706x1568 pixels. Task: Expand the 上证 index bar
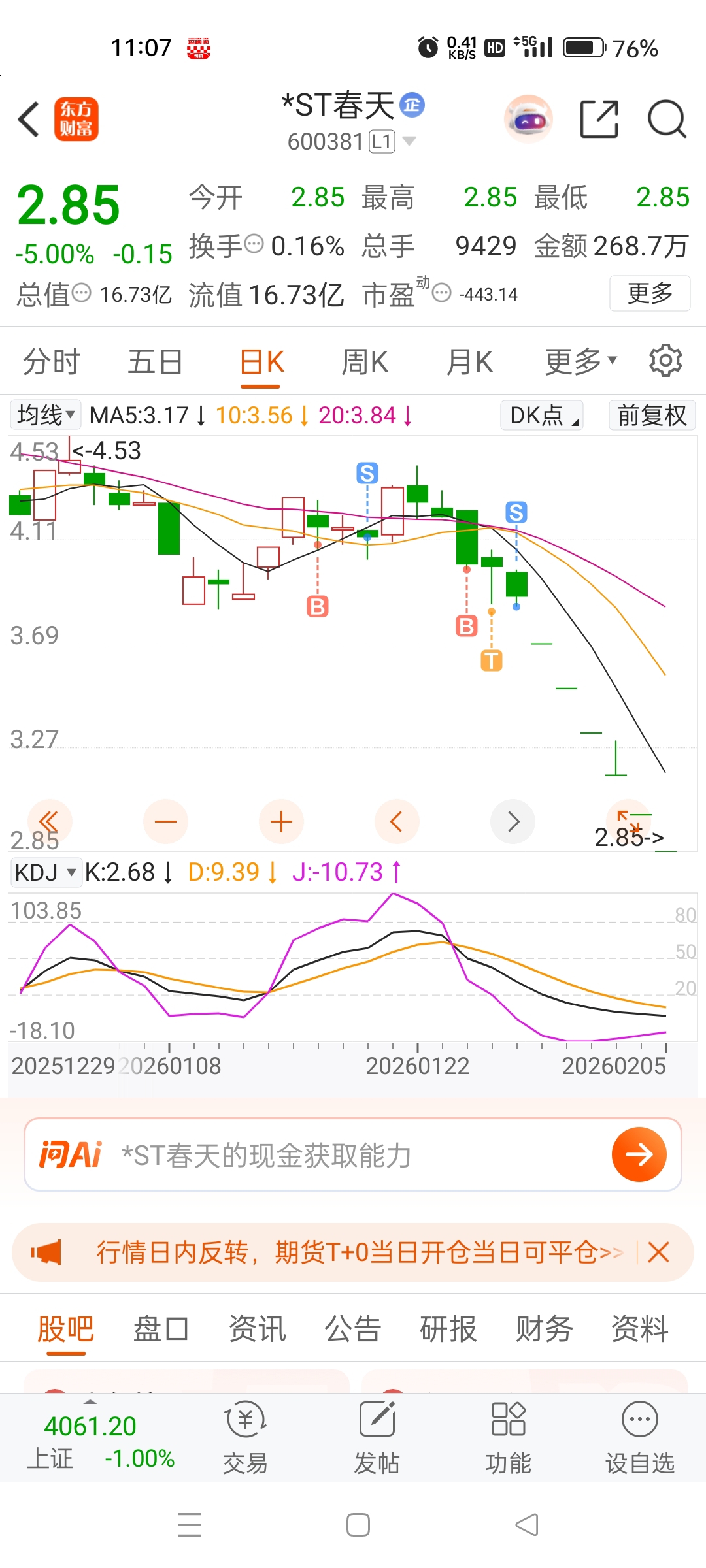click(90, 1403)
